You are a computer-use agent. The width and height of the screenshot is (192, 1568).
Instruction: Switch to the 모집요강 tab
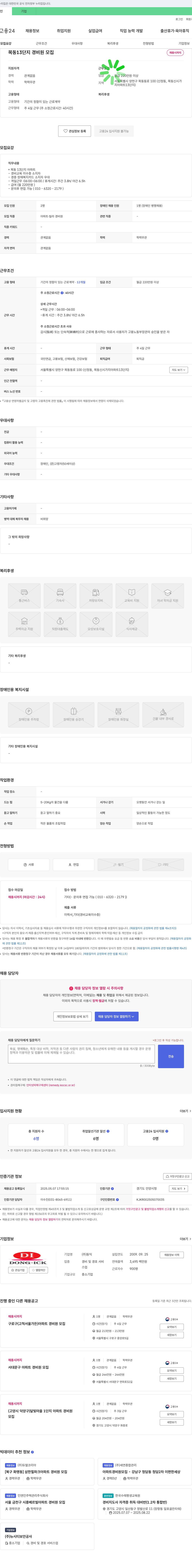[x=6, y=44]
